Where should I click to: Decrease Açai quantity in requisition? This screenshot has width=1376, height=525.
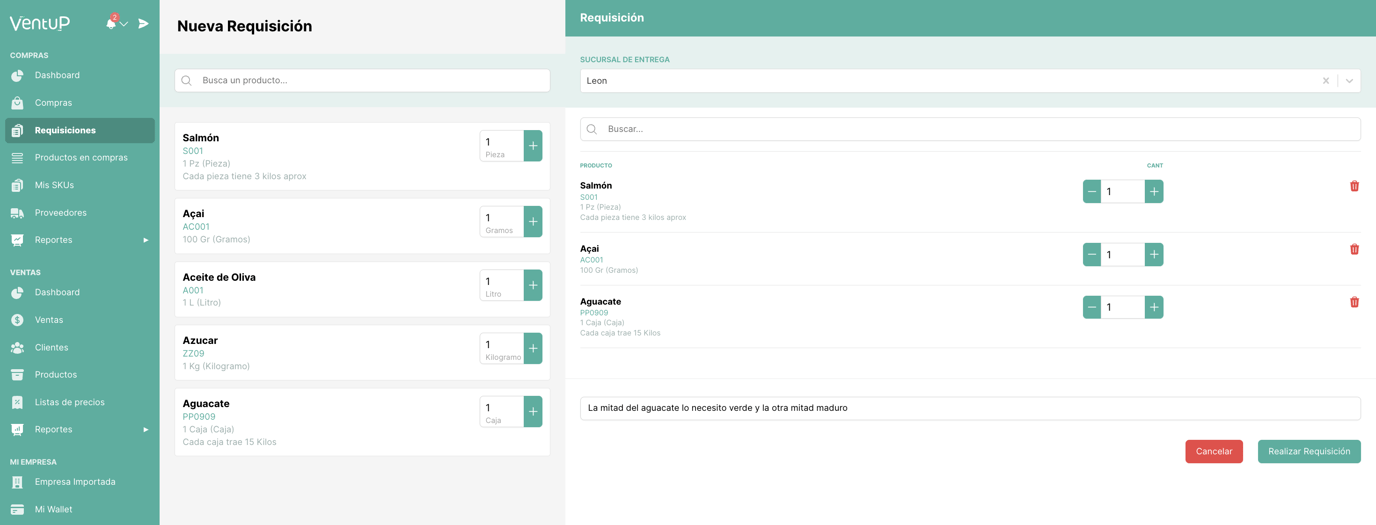(x=1092, y=255)
